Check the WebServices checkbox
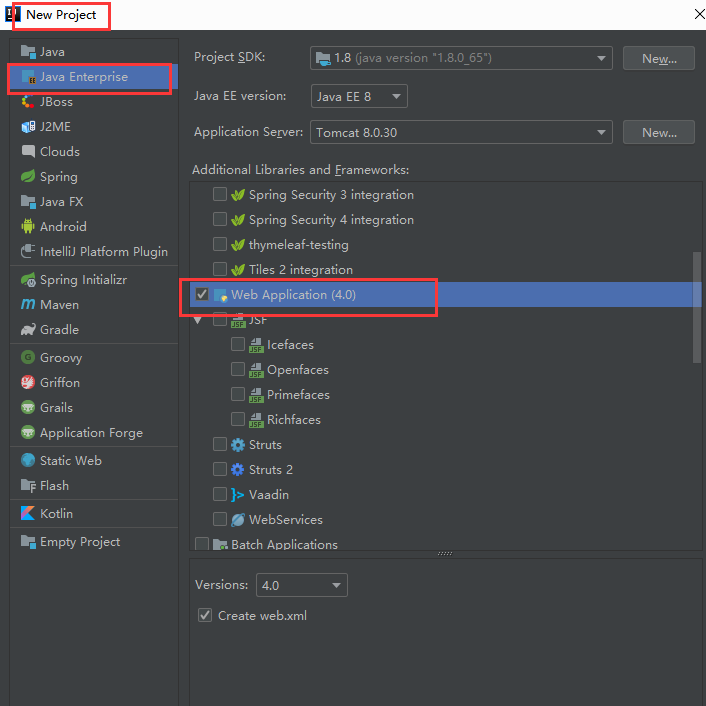 pos(220,519)
